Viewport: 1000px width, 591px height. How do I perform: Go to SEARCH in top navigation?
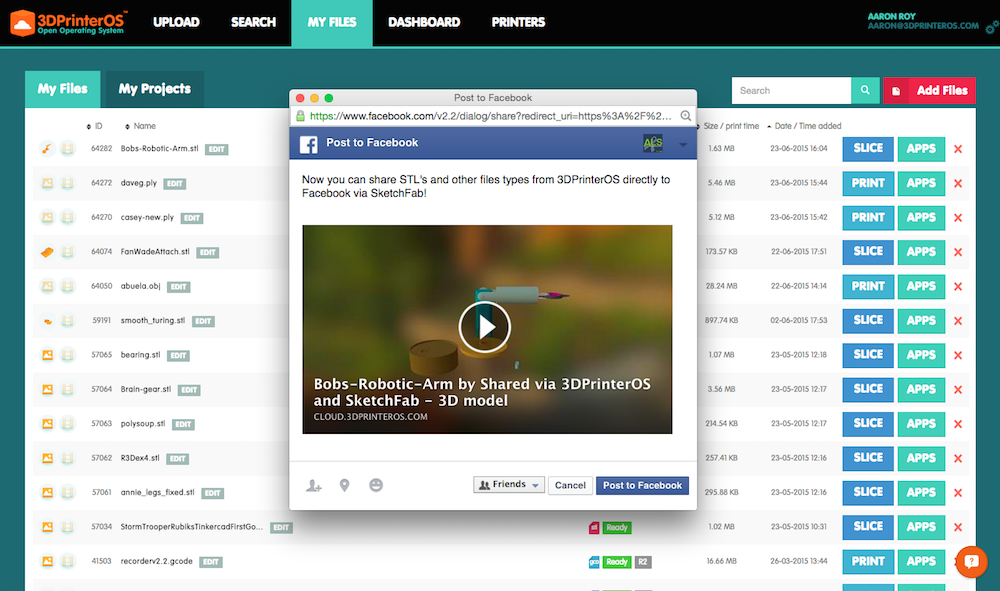click(x=253, y=22)
